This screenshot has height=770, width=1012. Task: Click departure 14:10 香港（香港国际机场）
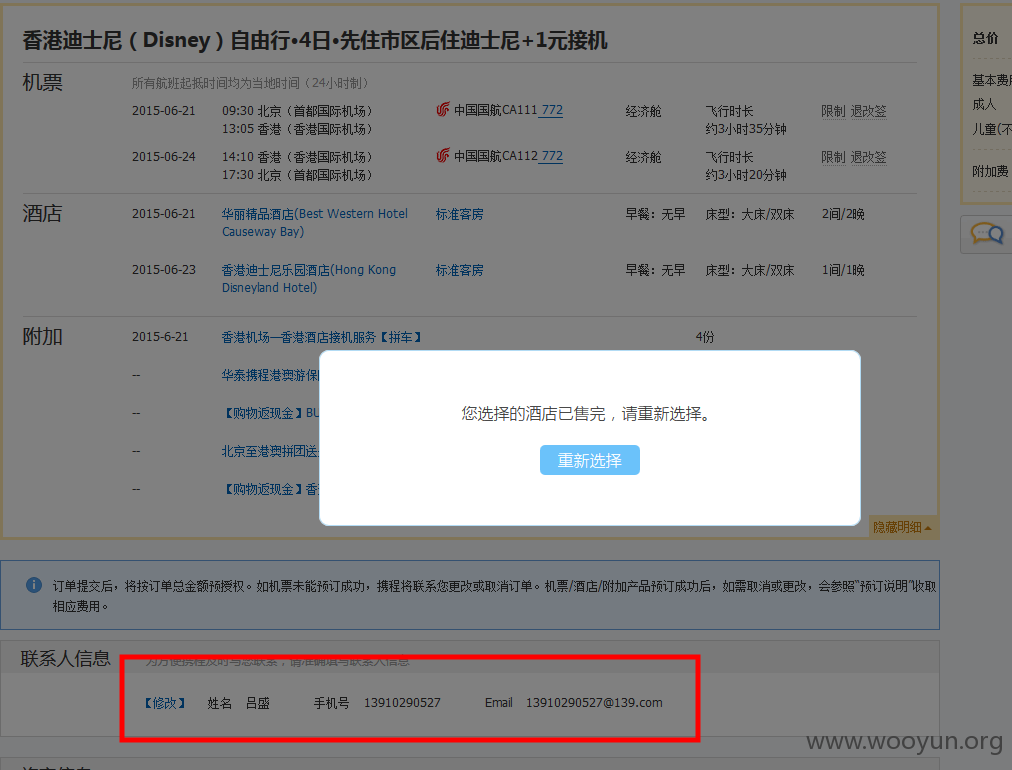(x=297, y=157)
